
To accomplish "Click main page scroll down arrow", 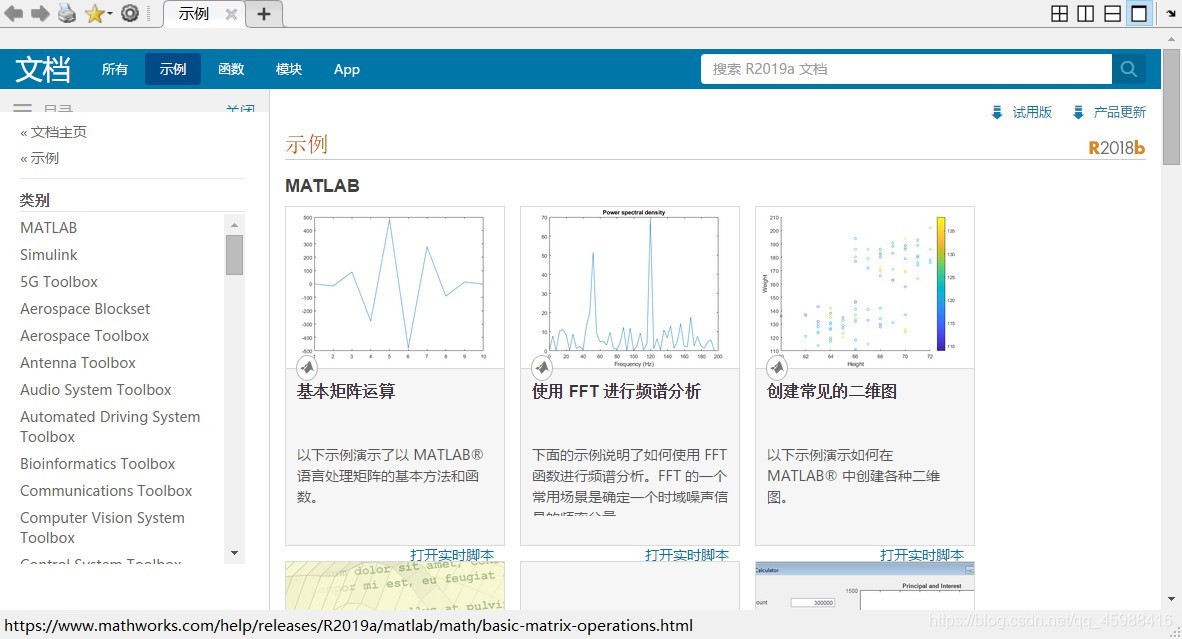I will (1171, 600).
